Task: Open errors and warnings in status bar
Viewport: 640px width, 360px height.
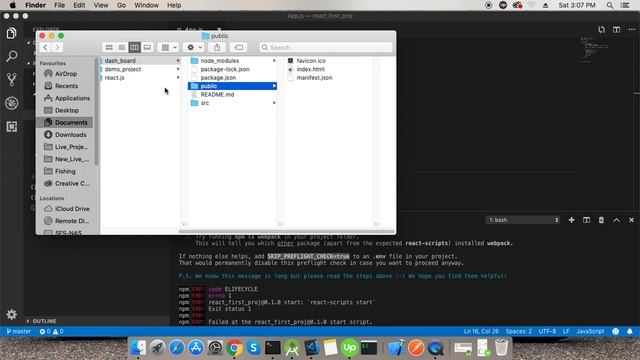Action: click(x=51, y=331)
